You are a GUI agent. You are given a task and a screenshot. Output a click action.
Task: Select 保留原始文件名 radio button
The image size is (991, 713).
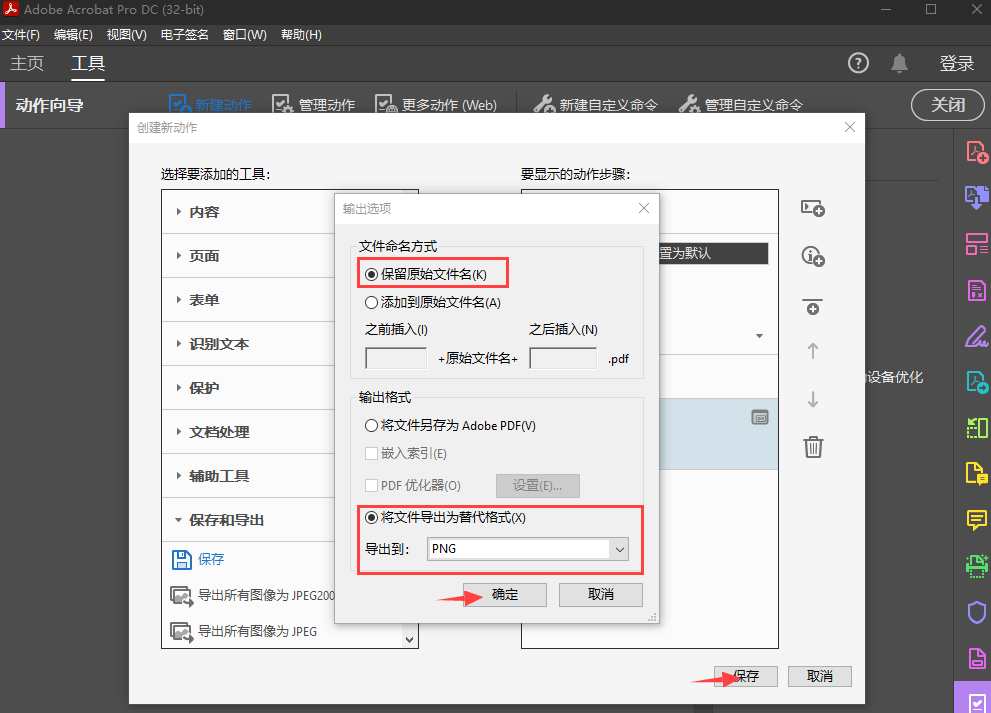[372, 274]
